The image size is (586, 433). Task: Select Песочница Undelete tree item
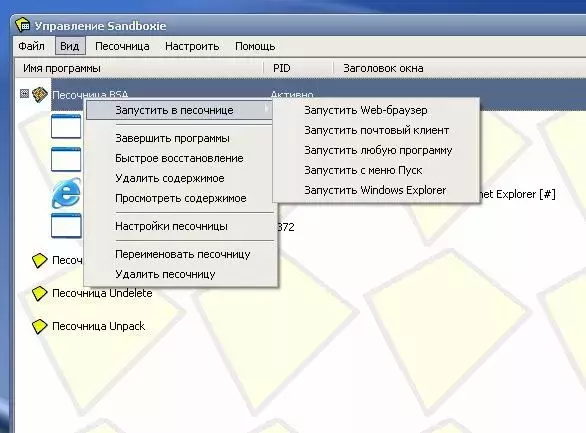click(102, 293)
